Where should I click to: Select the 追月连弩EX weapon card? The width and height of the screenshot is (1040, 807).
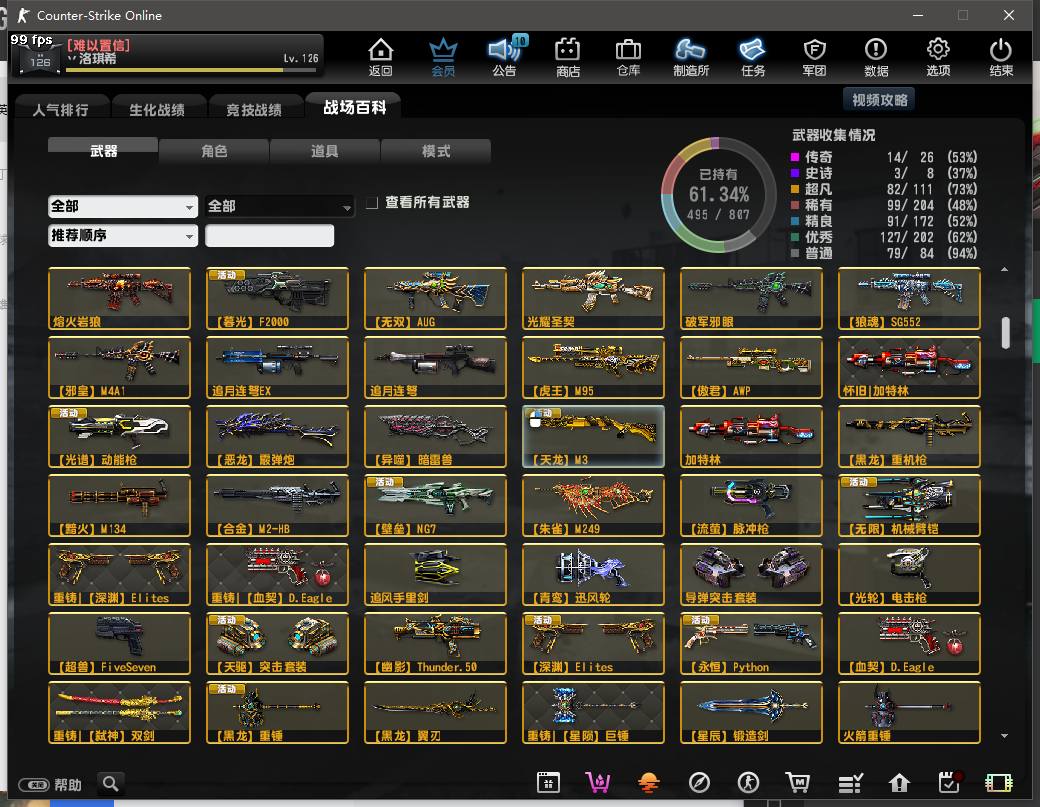(x=277, y=367)
